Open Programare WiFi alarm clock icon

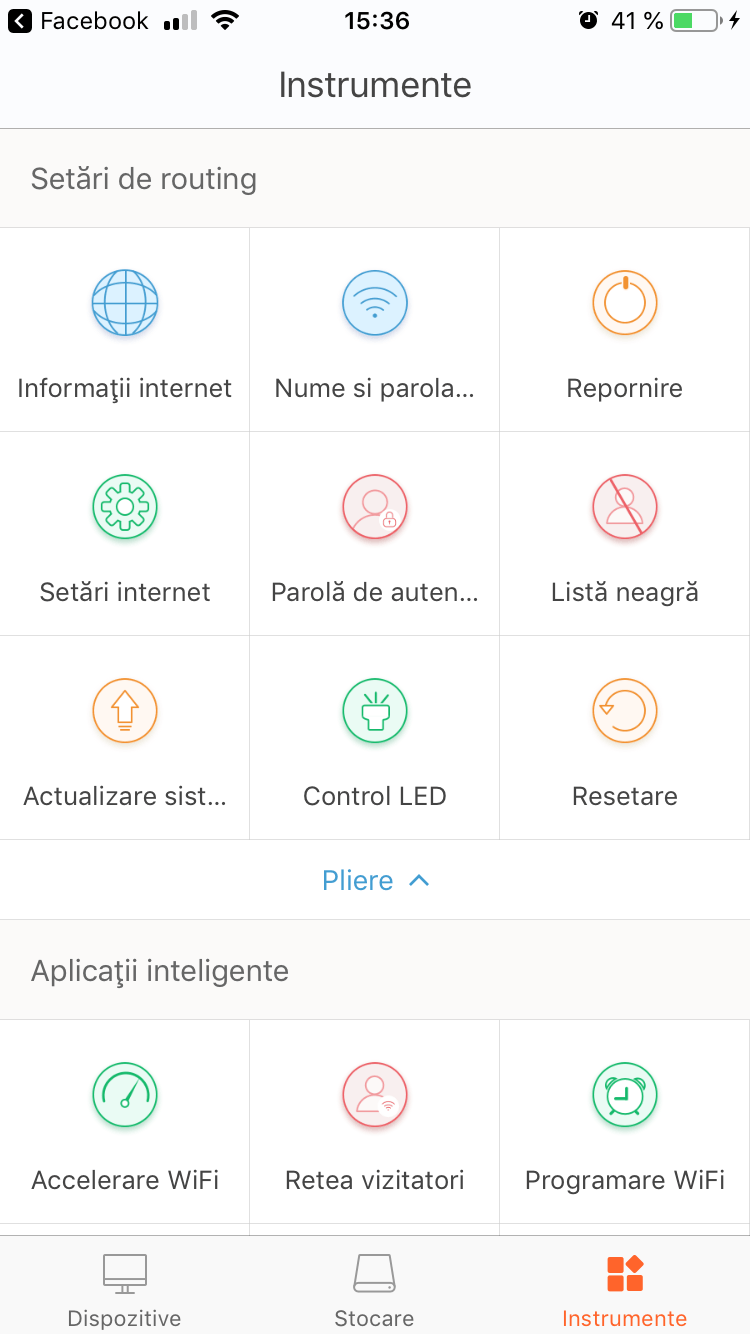(x=625, y=1095)
